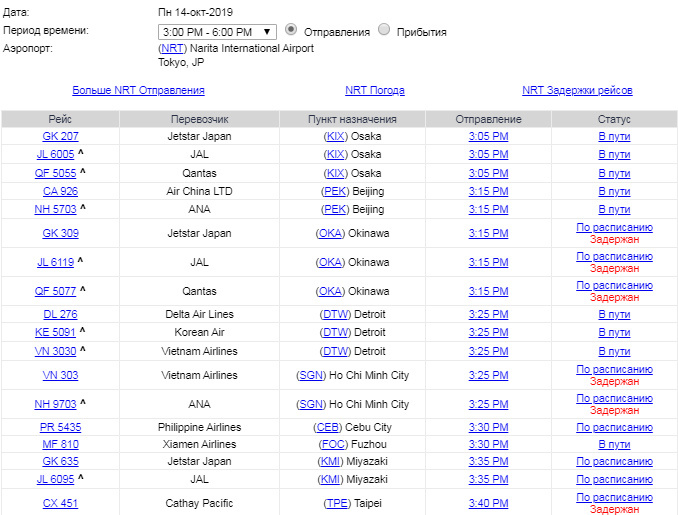Click the Рейс column header
Viewport: 678px width, 515px height.
click(60, 119)
